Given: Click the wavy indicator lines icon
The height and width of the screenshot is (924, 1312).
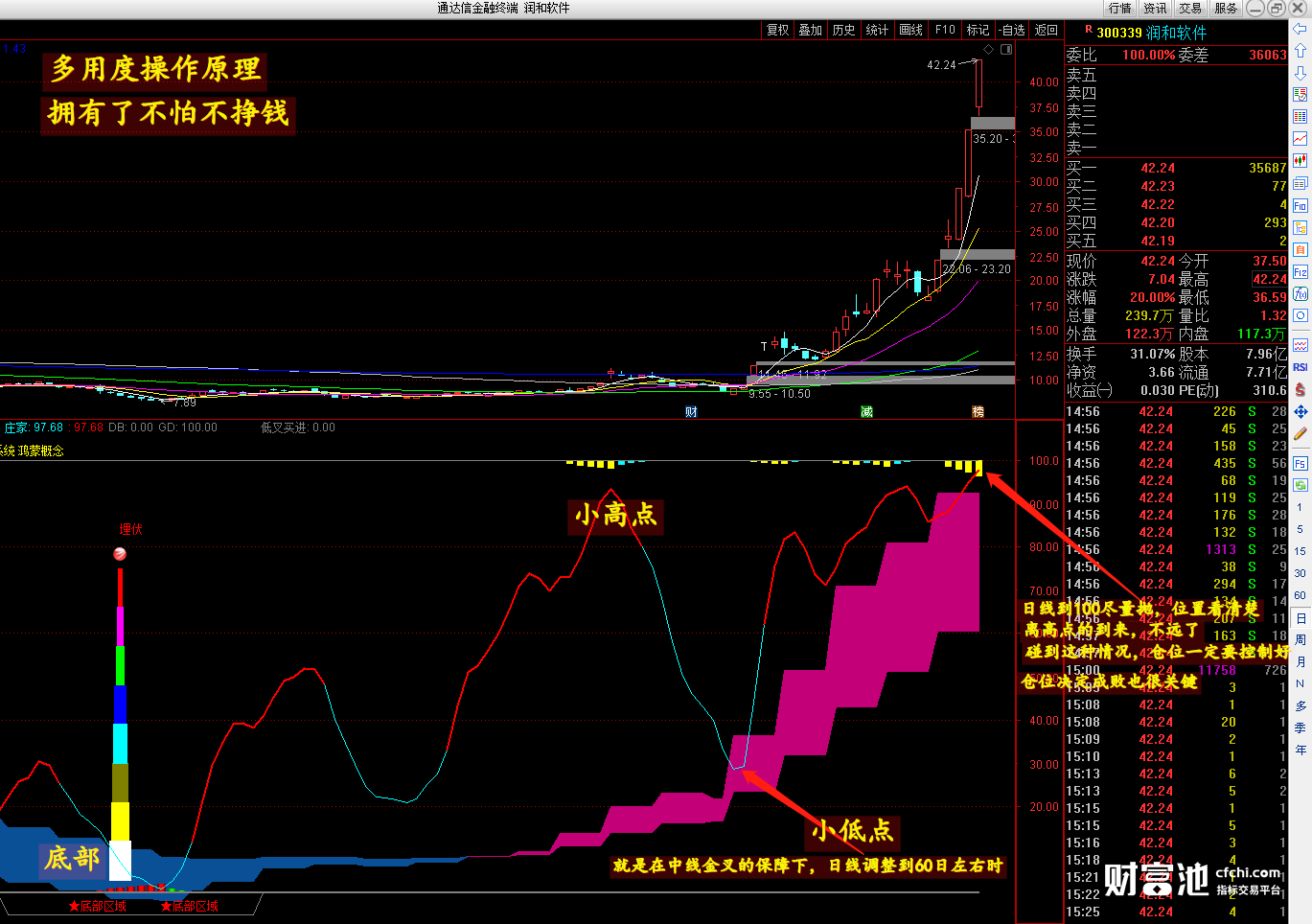Looking at the screenshot, I should coord(1300,345).
